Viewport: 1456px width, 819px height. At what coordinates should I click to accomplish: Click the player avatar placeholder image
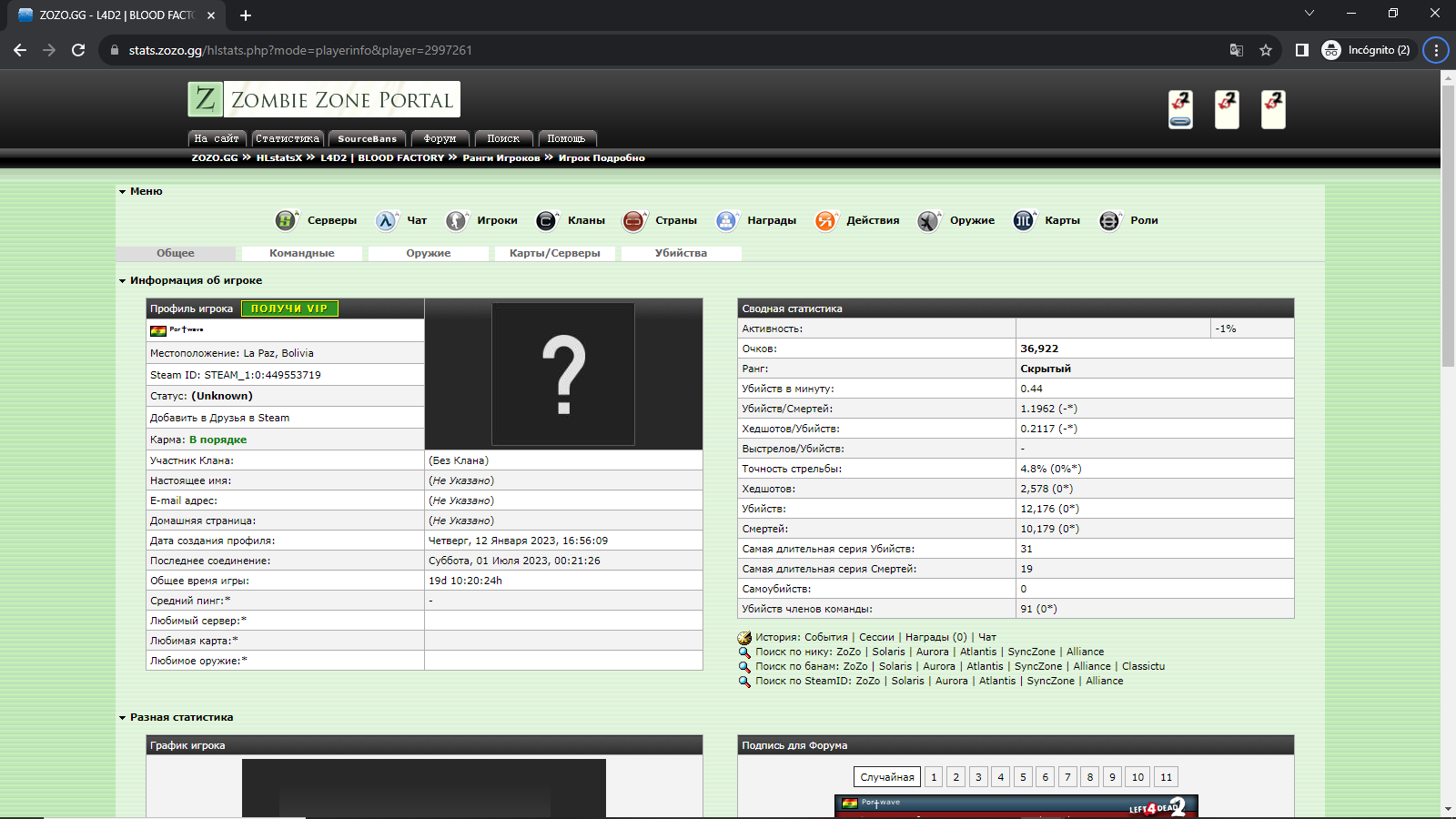click(x=563, y=374)
